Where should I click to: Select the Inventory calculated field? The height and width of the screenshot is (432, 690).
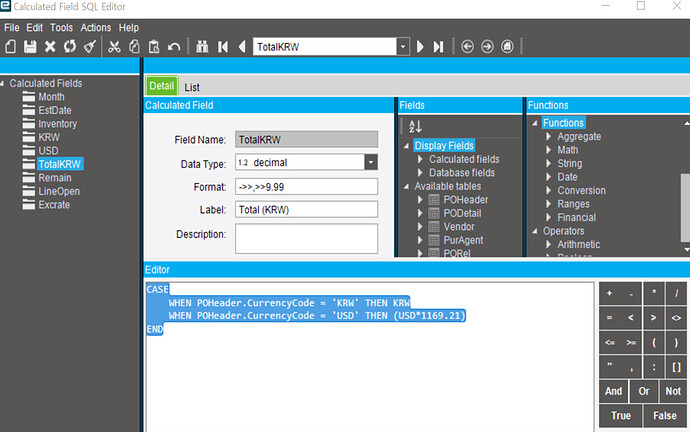coord(57,124)
